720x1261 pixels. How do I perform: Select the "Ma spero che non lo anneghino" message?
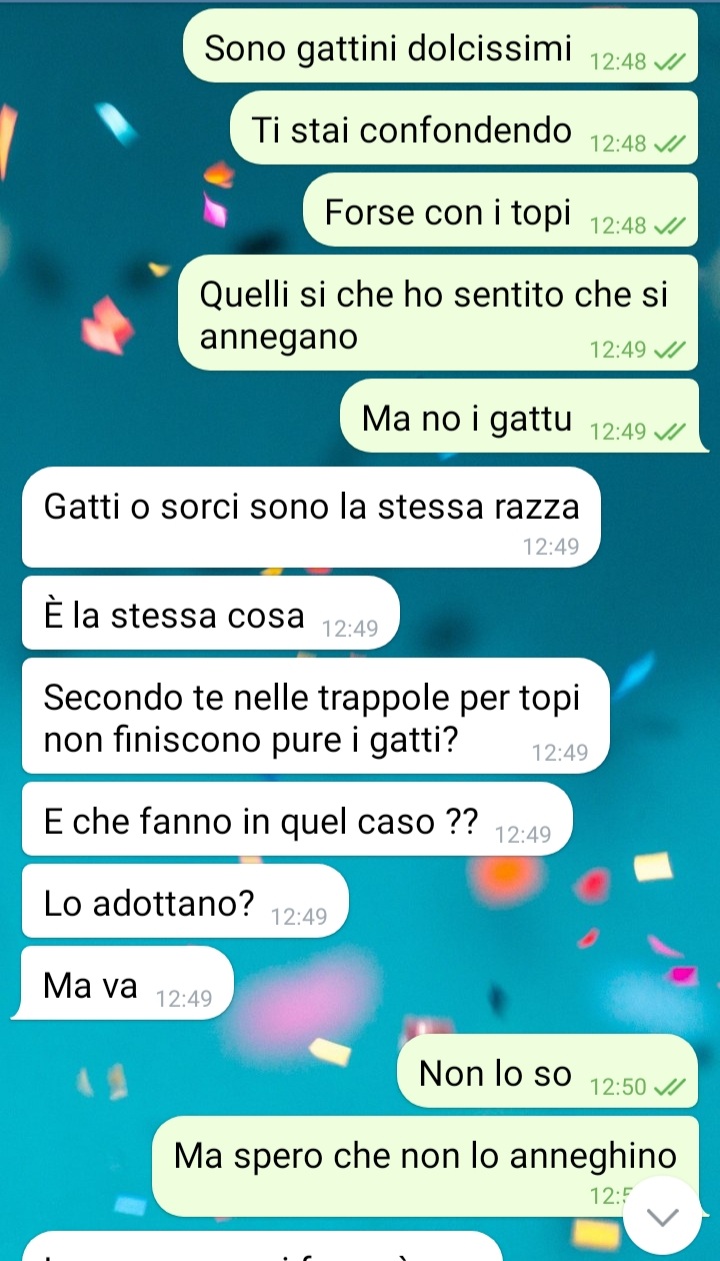point(425,1167)
